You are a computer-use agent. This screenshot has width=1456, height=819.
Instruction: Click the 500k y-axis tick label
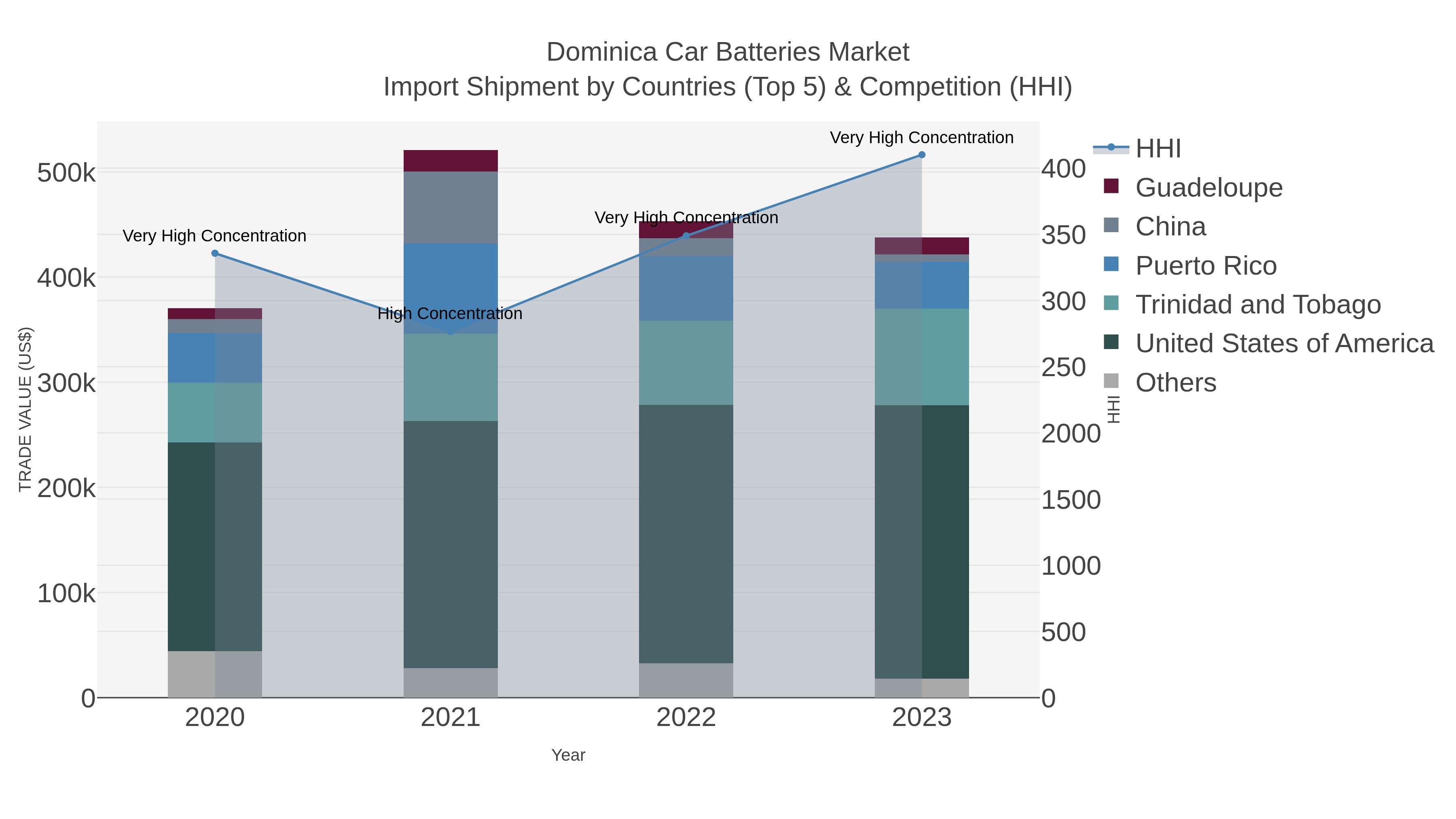tap(66, 172)
